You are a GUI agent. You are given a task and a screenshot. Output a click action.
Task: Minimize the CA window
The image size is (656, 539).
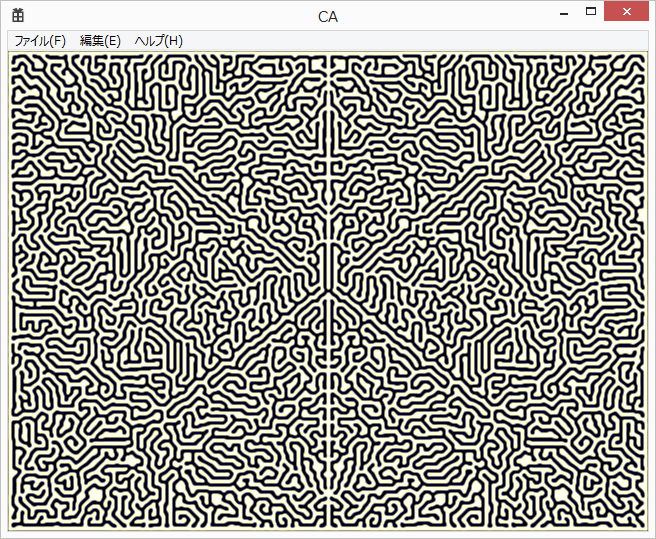pos(564,13)
